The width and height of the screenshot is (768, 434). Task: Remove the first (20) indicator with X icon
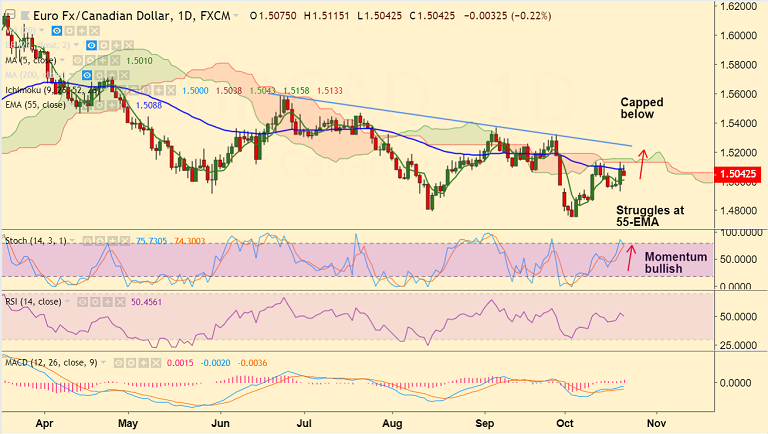click(x=94, y=31)
